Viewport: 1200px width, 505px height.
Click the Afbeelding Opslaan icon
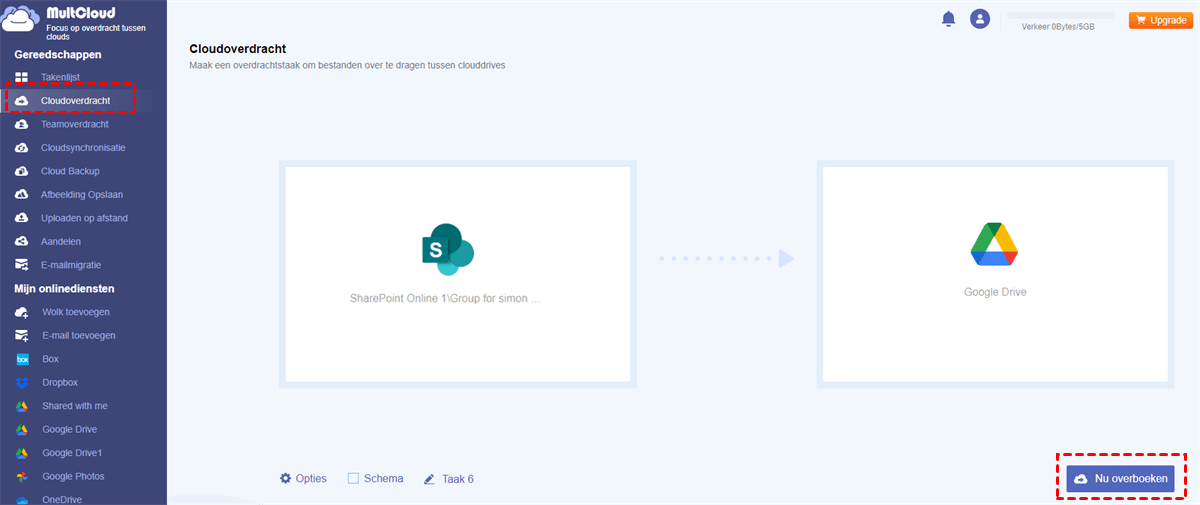click(x=22, y=194)
